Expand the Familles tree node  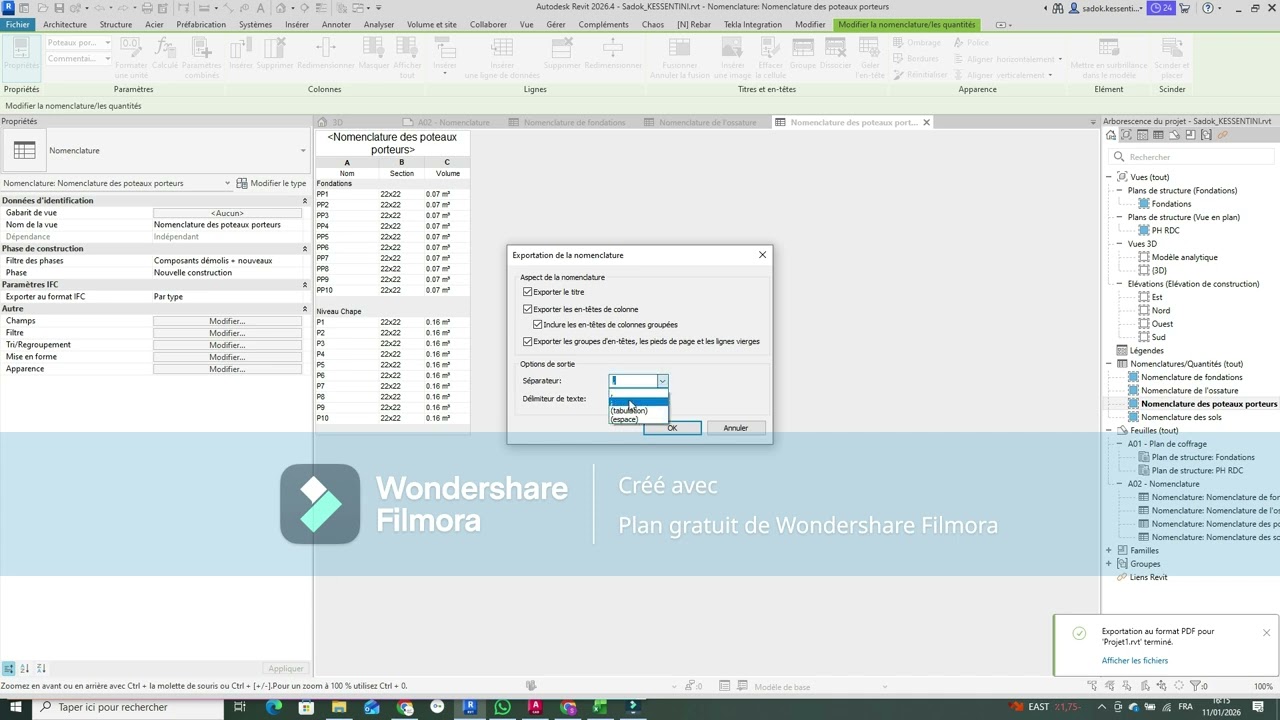[x=1109, y=550]
